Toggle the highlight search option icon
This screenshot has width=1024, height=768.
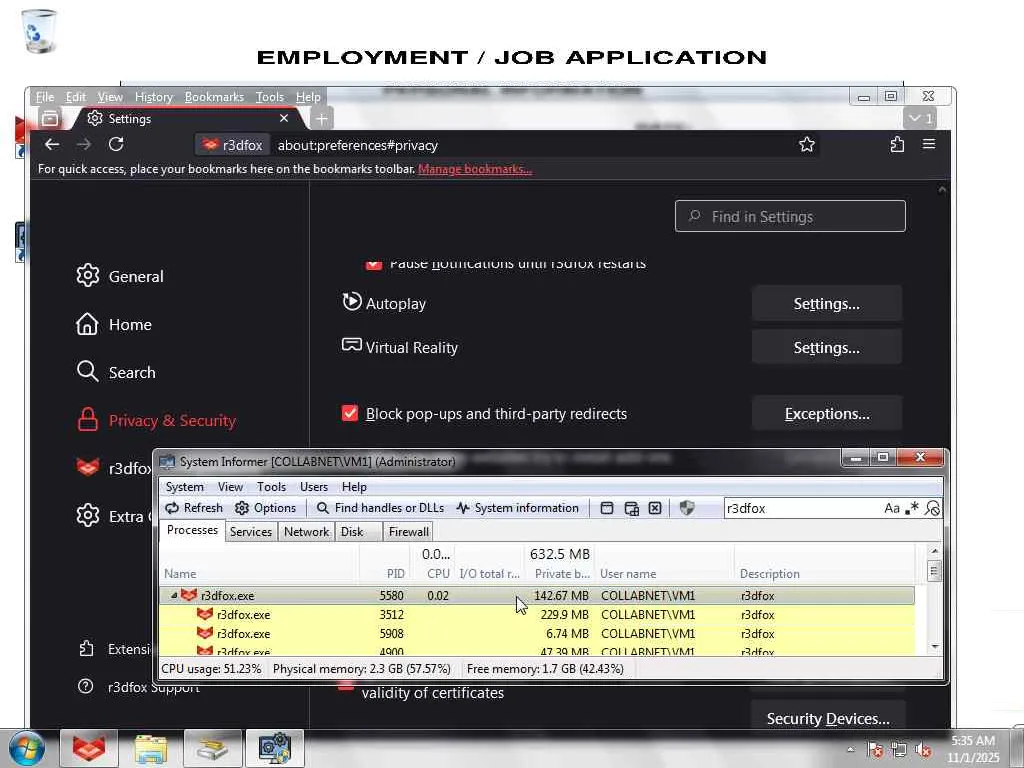(x=933, y=508)
